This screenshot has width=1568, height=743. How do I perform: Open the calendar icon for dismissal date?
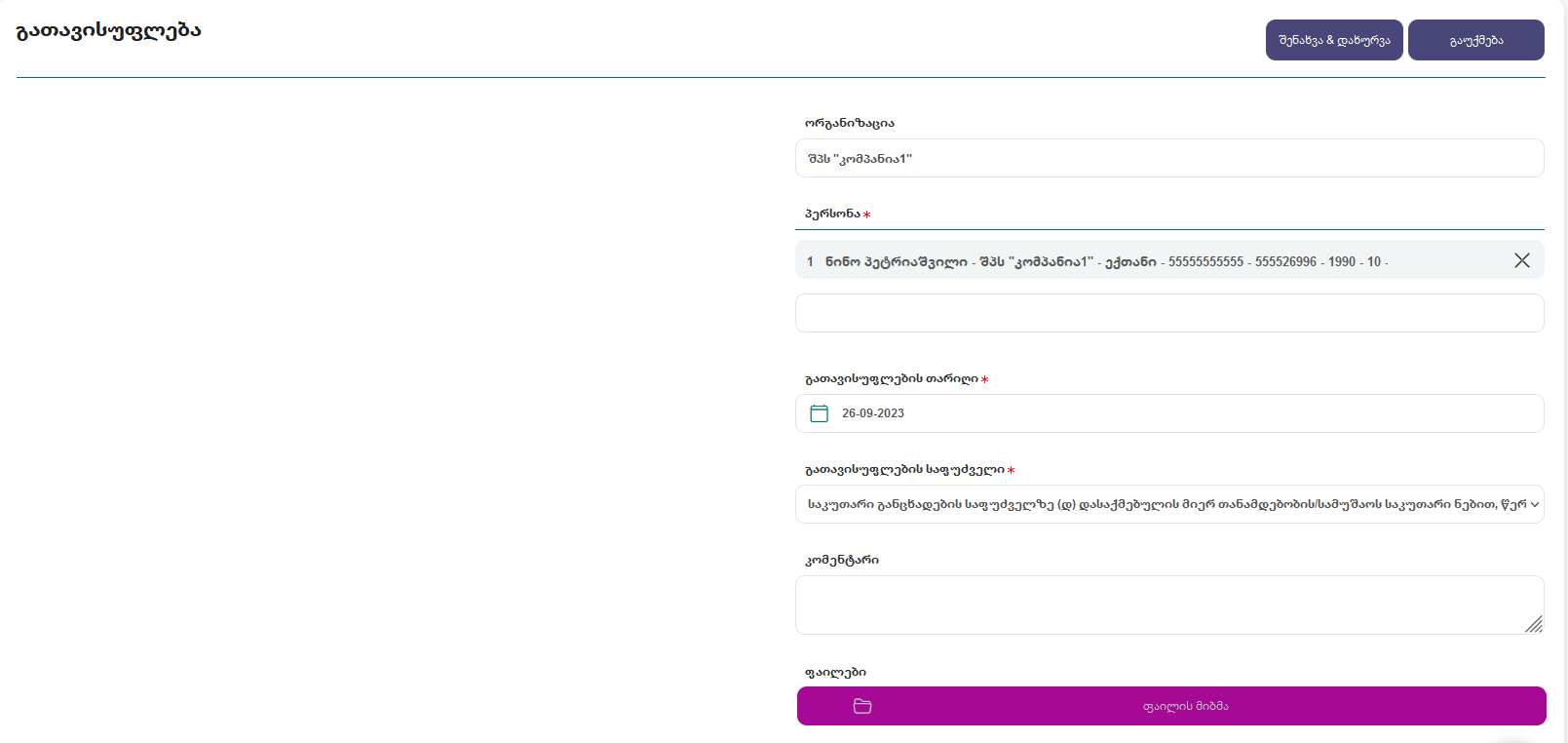coord(820,413)
